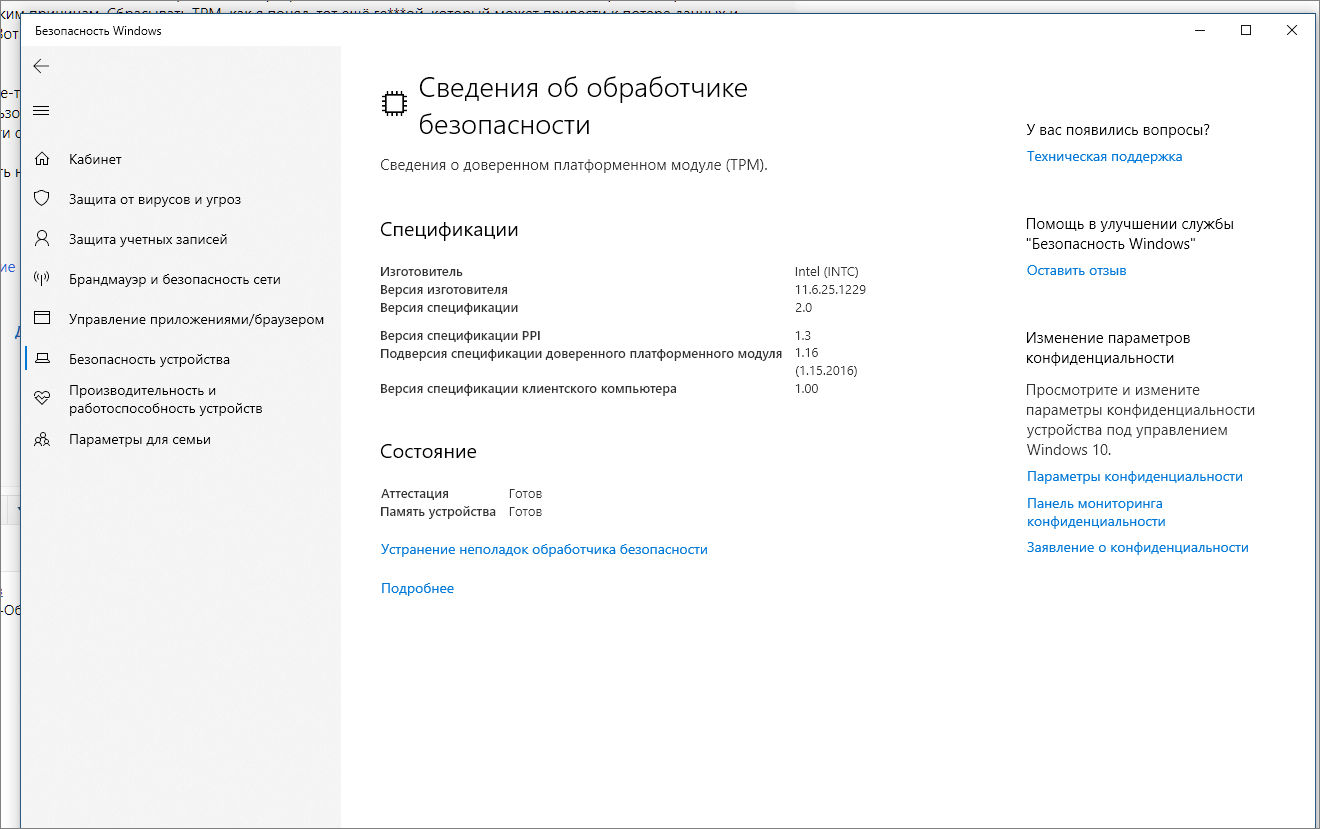This screenshot has height=829, width=1320.
Task: Click the PPI specification version value 1.3
Action: click(x=803, y=335)
